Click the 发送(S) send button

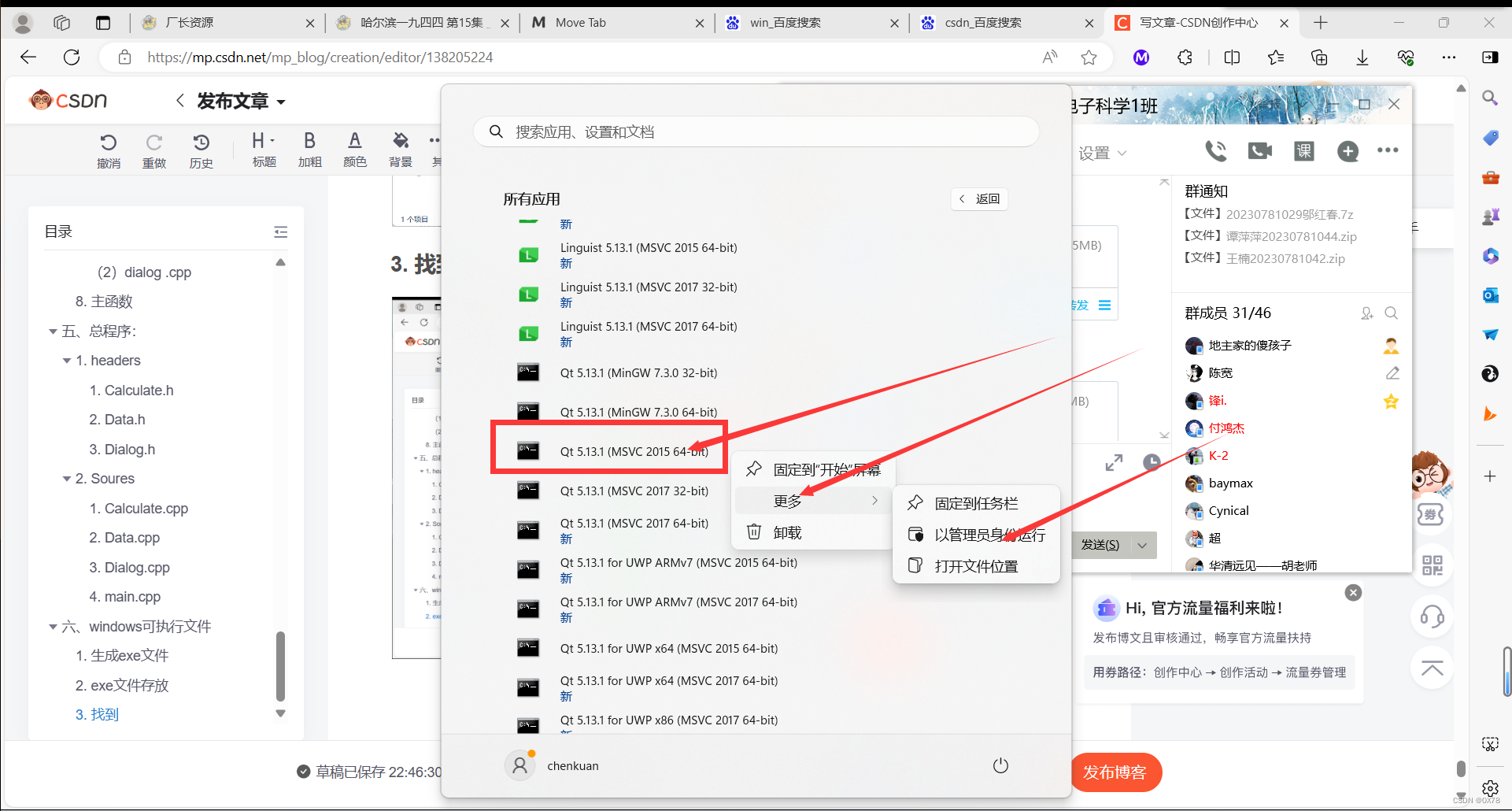(x=1100, y=545)
